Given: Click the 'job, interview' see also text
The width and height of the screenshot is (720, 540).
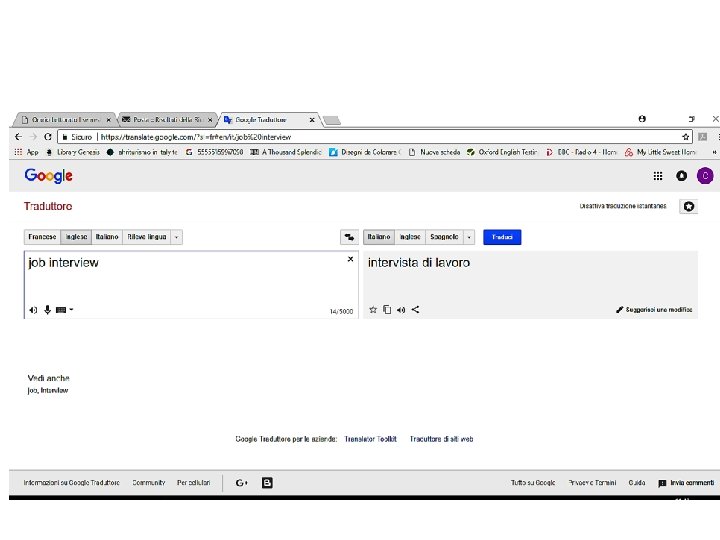Looking at the screenshot, I should (48, 390).
